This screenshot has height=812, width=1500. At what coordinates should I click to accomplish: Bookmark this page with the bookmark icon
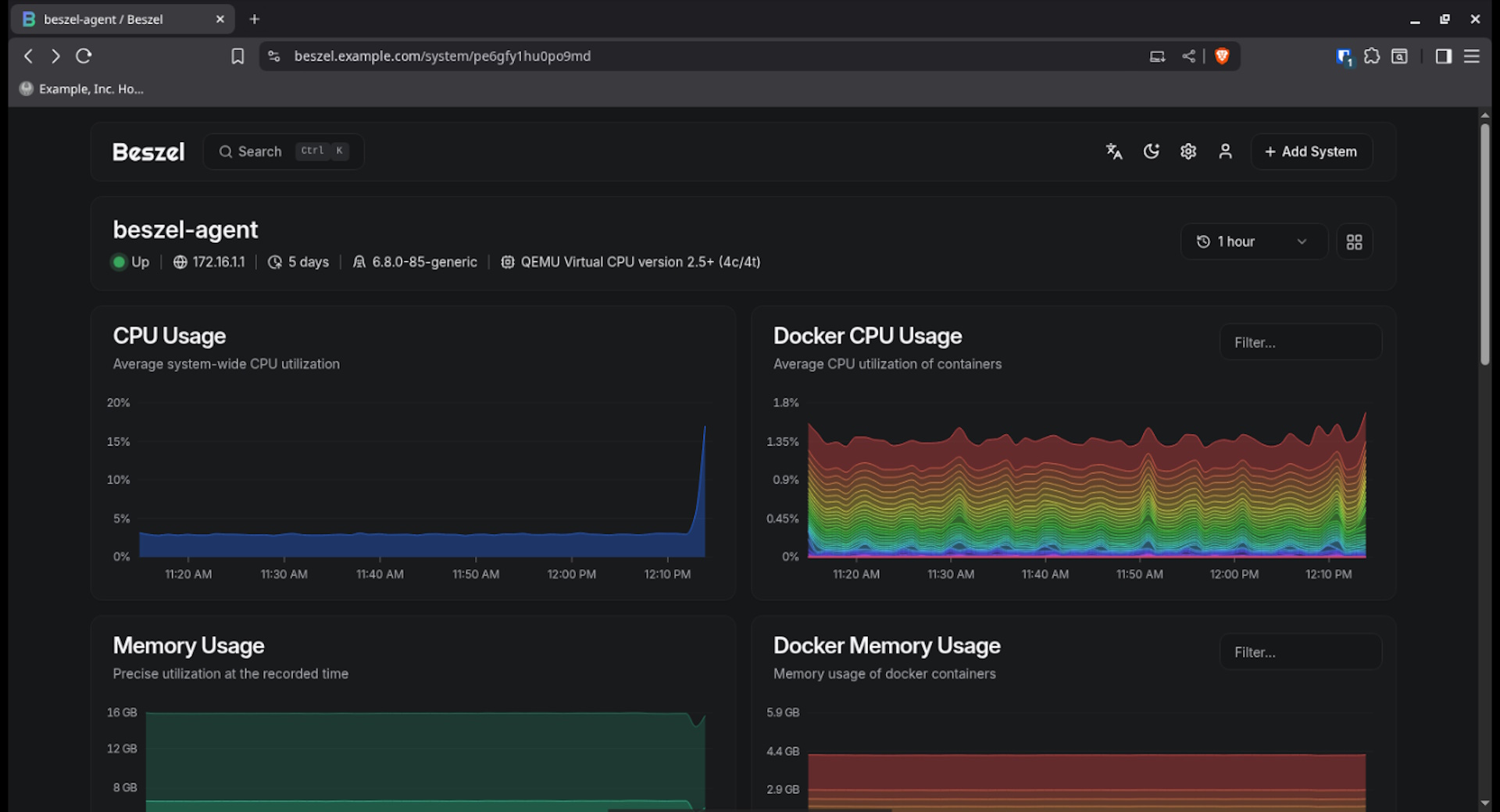click(237, 56)
